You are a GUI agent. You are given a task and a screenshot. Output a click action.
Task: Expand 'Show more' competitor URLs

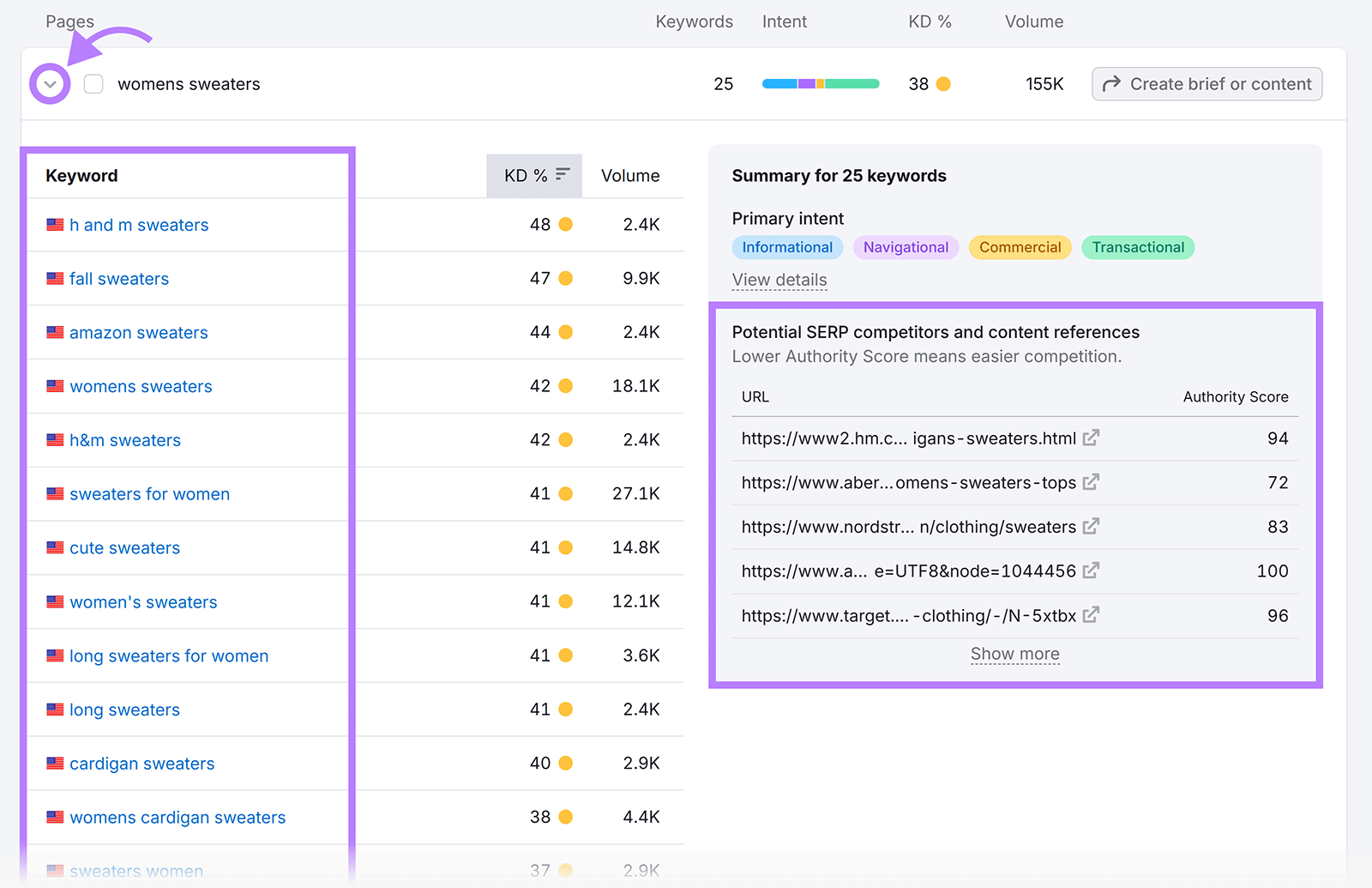[x=1014, y=654]
